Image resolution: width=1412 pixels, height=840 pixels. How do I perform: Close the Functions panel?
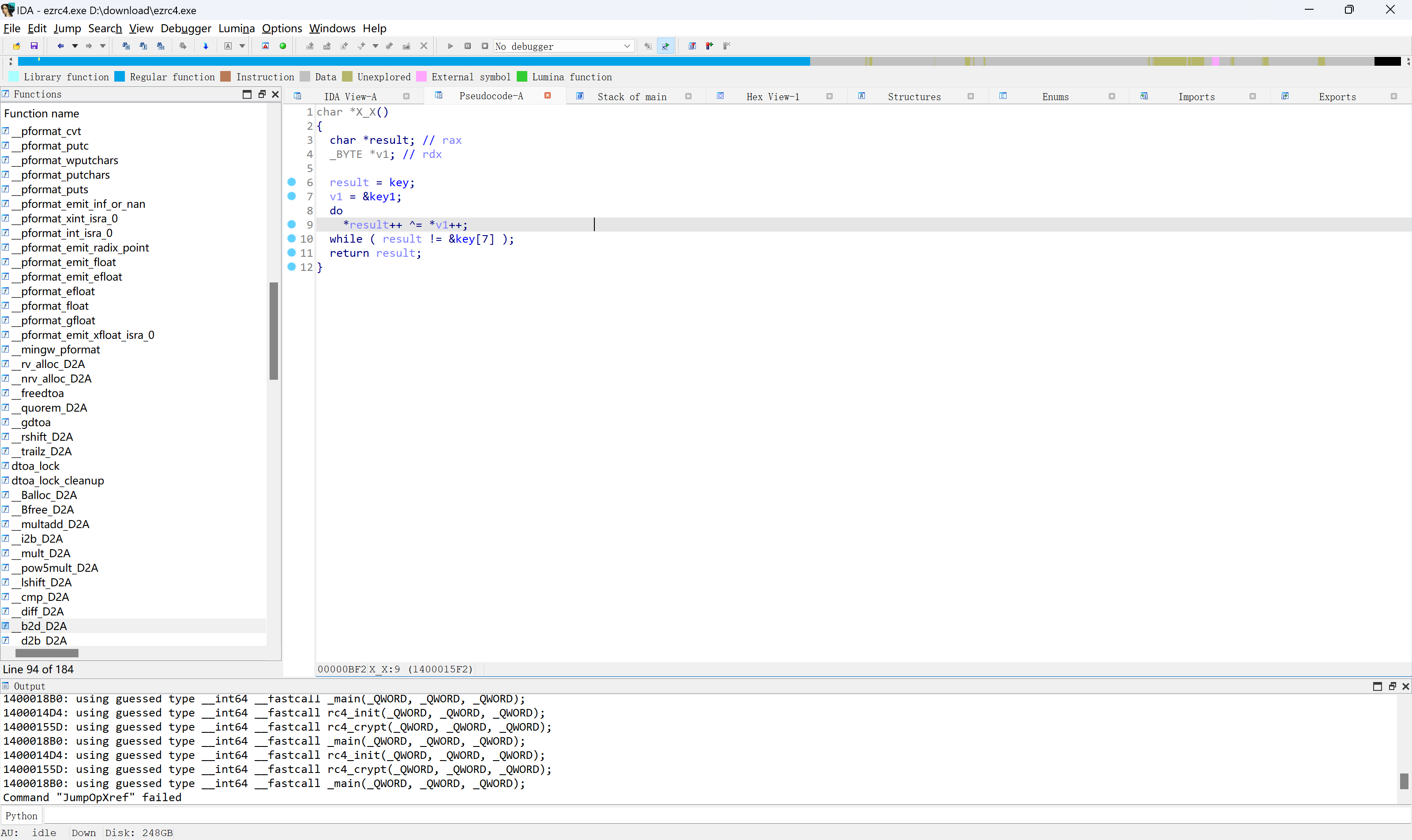point(275,94)
